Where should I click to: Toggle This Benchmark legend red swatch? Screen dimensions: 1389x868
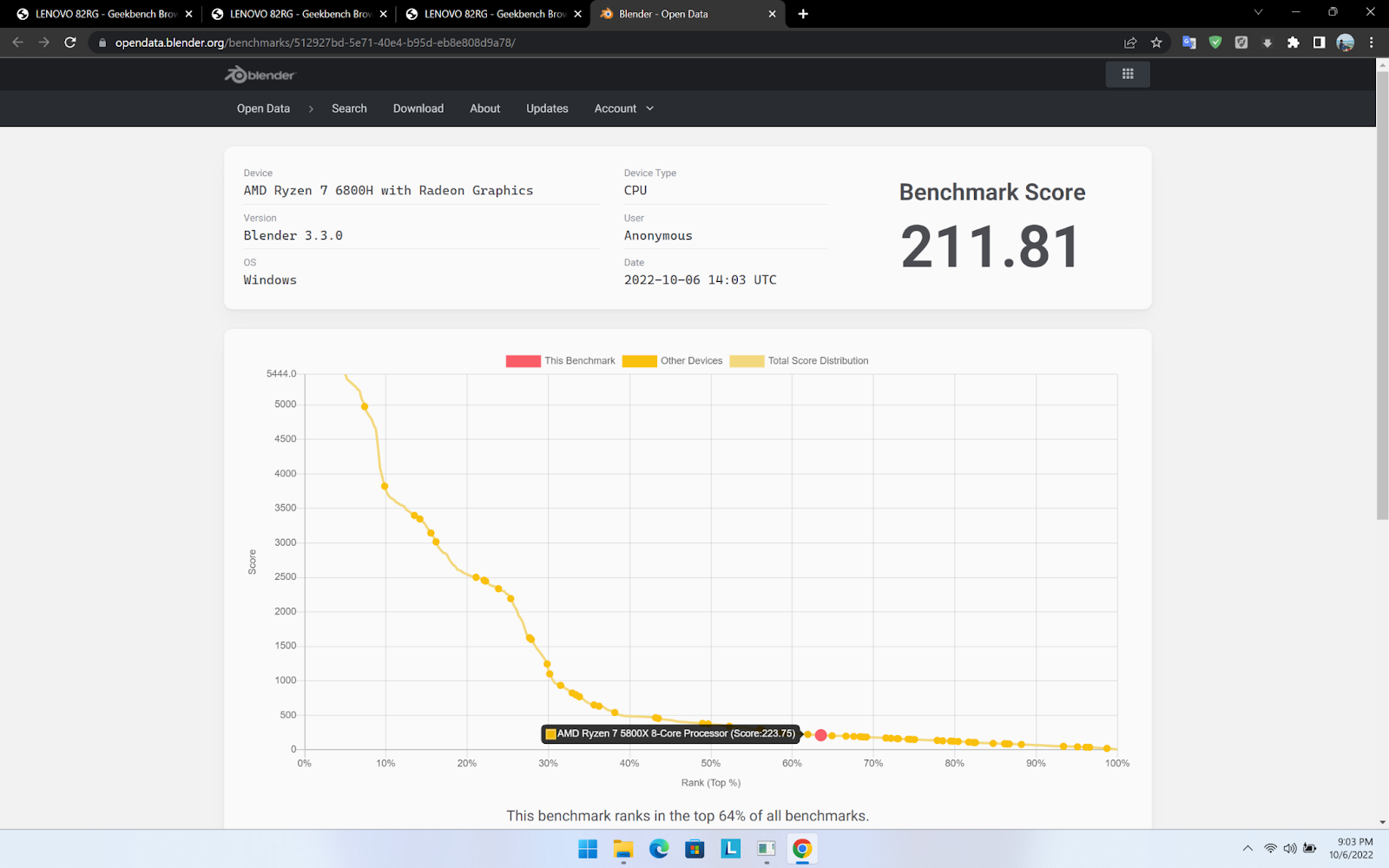[x=523, y=361]
